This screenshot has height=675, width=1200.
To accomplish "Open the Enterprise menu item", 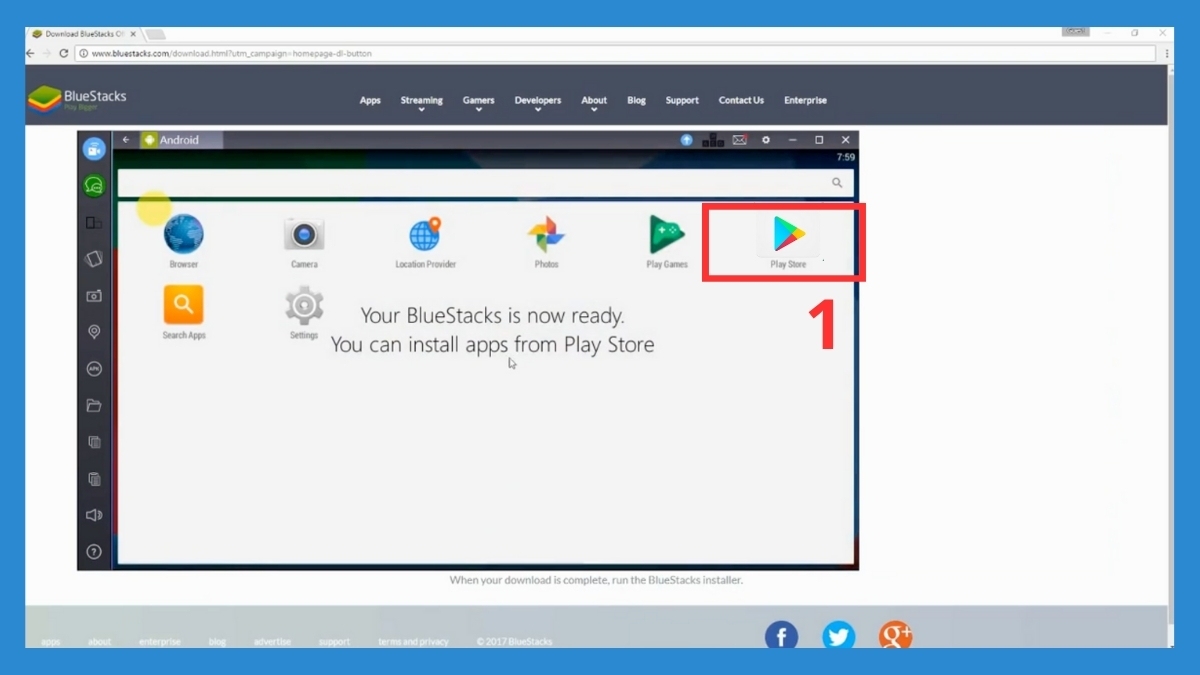I will tap(805, 100).
